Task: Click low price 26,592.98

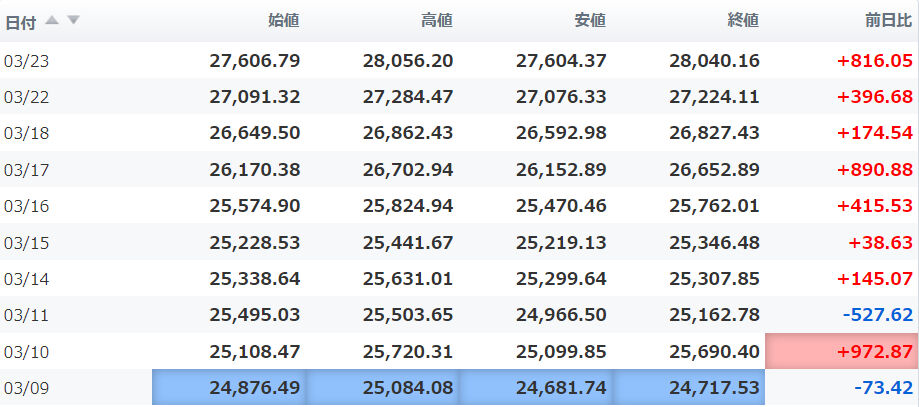Action: tap(561, 133)
